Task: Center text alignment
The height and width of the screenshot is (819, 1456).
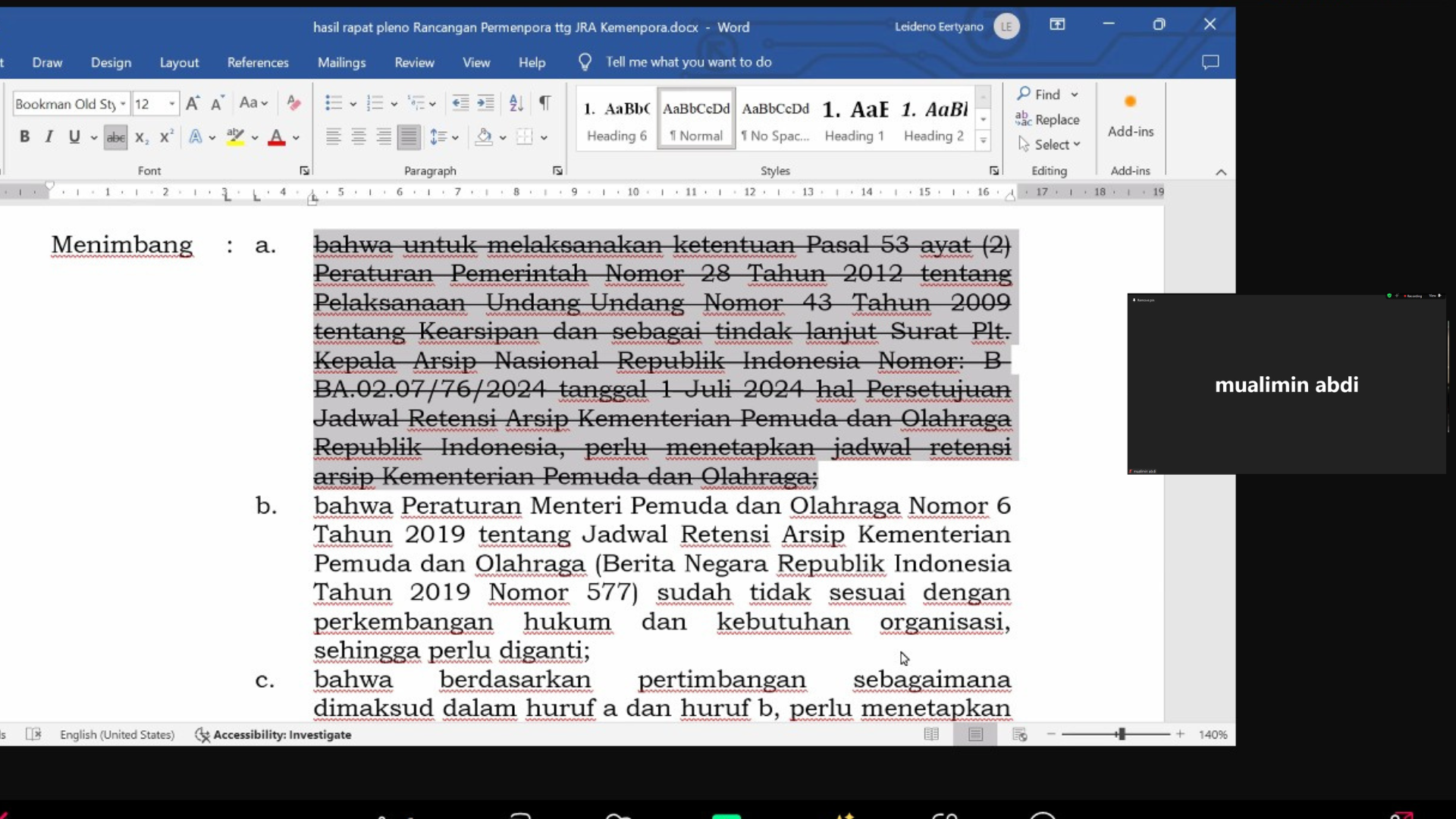Action: (x=359, y=137)
